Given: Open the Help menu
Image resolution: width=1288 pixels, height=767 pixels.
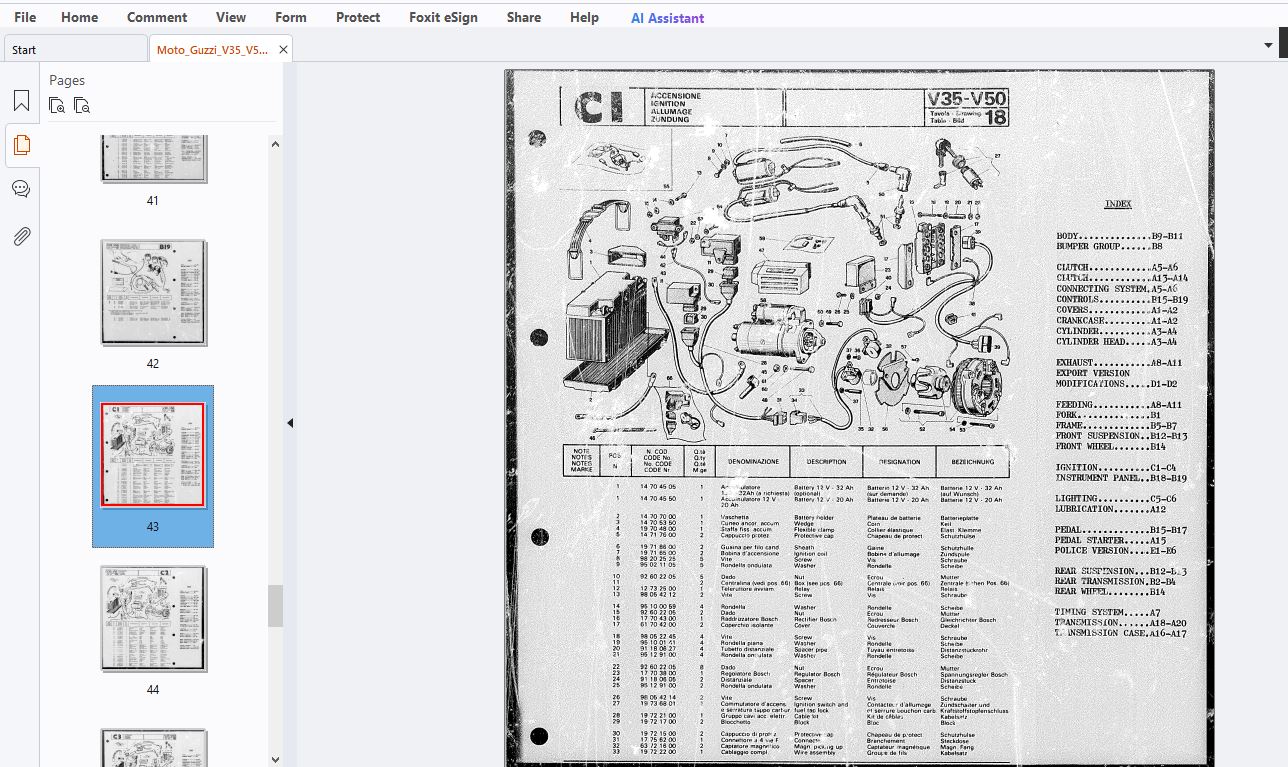Looking at the screenshot, I should tap(584, 17).
